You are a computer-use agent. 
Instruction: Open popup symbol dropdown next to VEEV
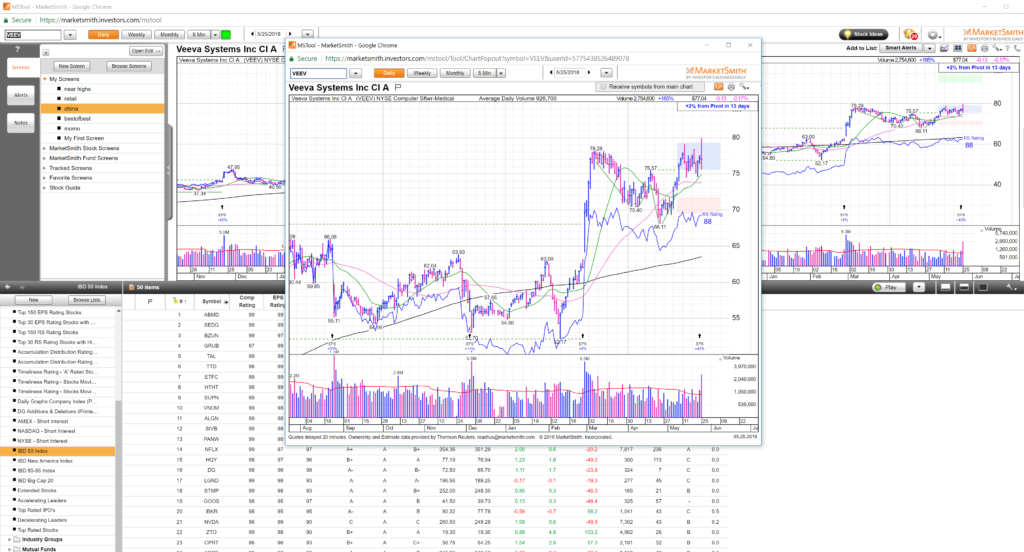pos(355,73)
